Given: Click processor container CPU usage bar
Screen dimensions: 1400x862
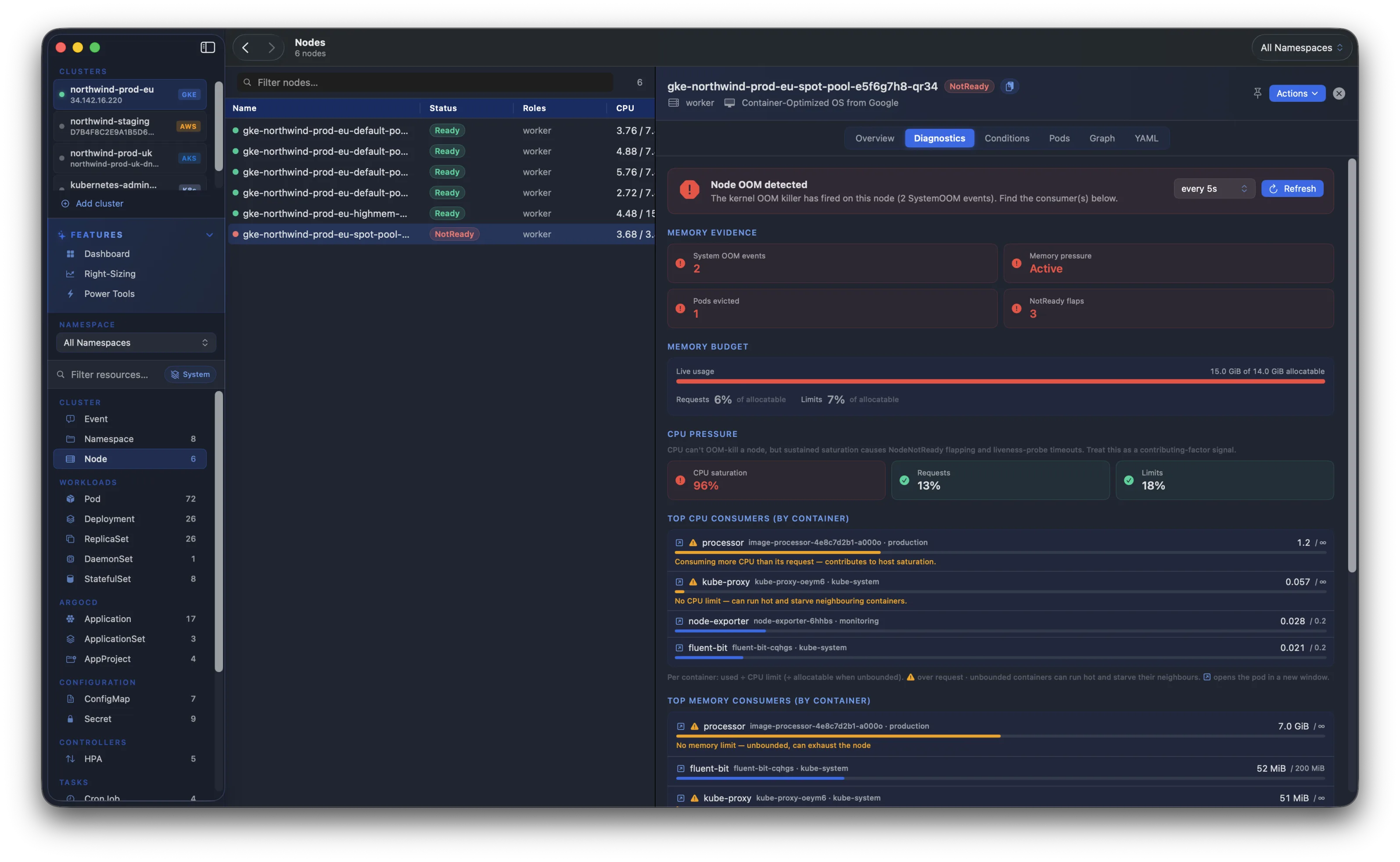Looking at the screenshot, I should [1000, 552].
